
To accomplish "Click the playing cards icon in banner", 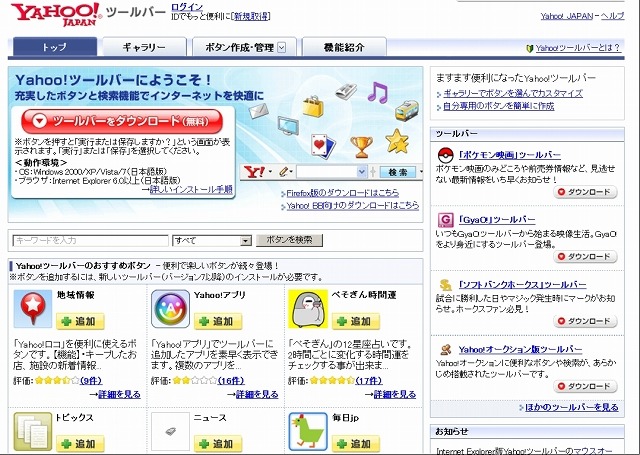I will pos(323,146).
